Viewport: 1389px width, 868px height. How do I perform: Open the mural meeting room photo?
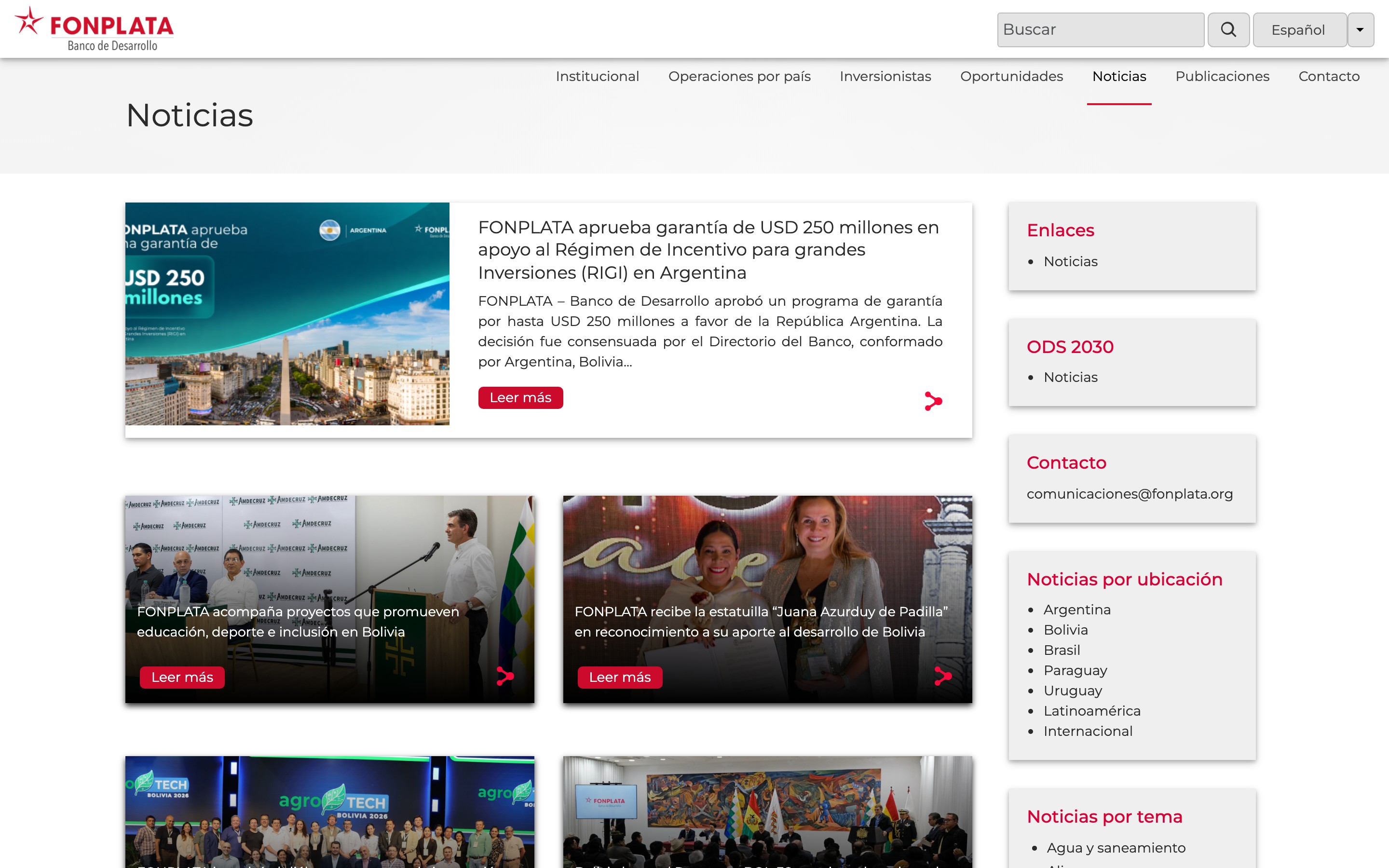tap(767, 812)
